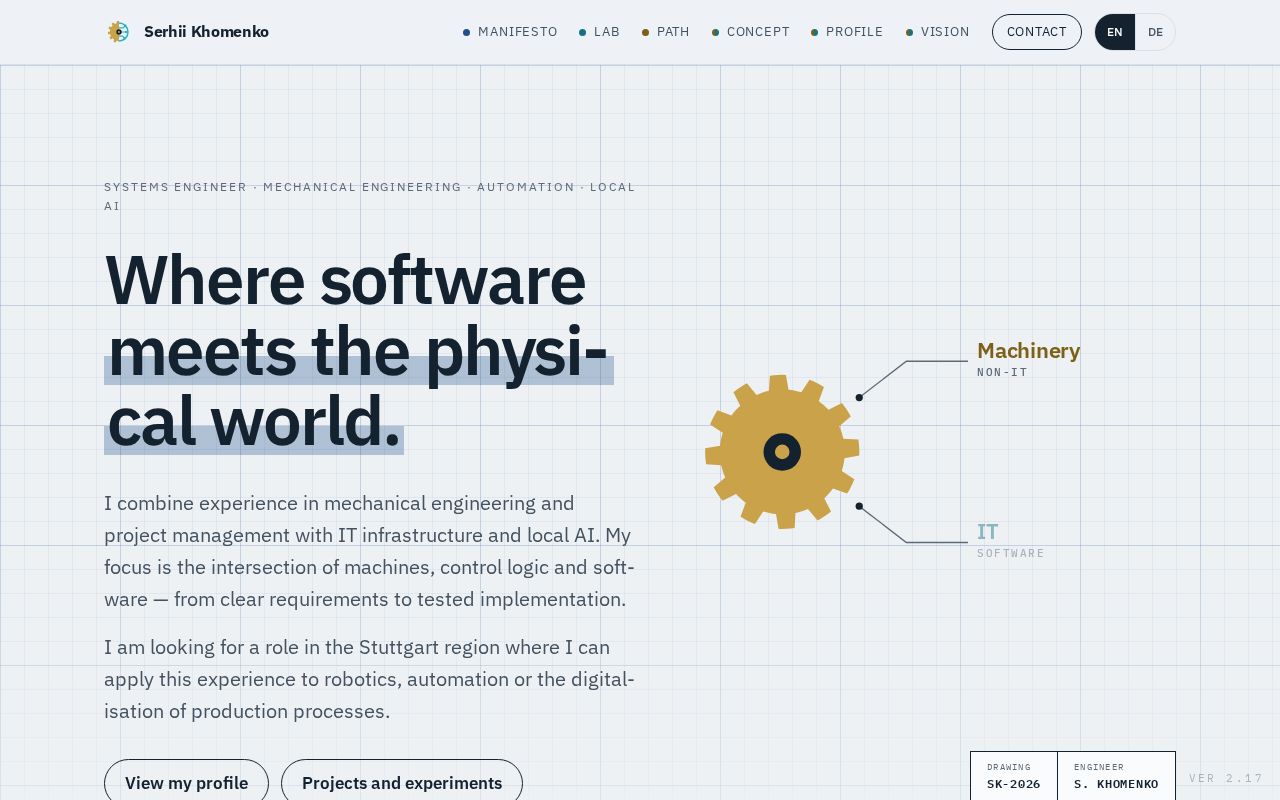Switch language to EN
Image resolution: width=1280 pixels, height=800 pixels.
1115,32
